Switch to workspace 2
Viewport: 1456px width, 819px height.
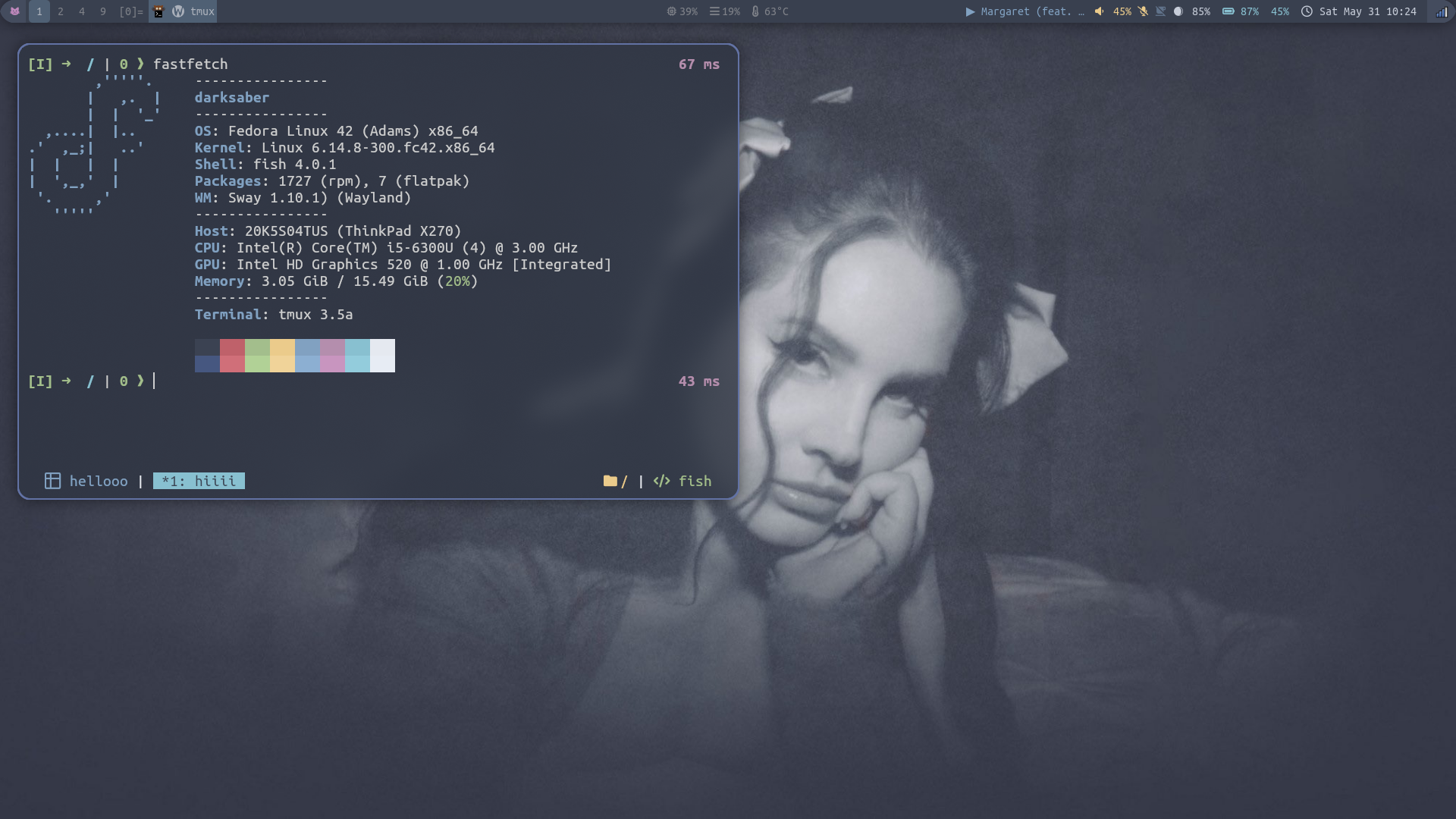point(61,11)
